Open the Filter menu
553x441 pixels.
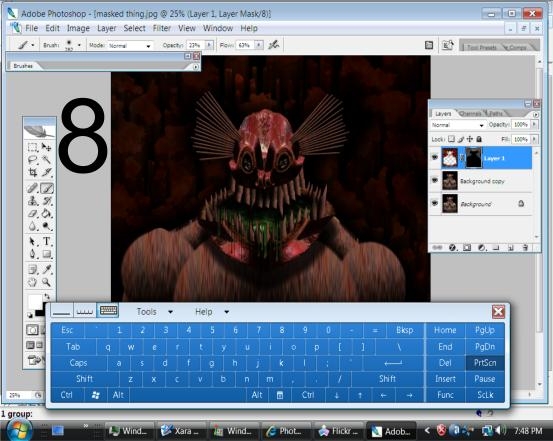pyautogui.click(x=162, y=28)
